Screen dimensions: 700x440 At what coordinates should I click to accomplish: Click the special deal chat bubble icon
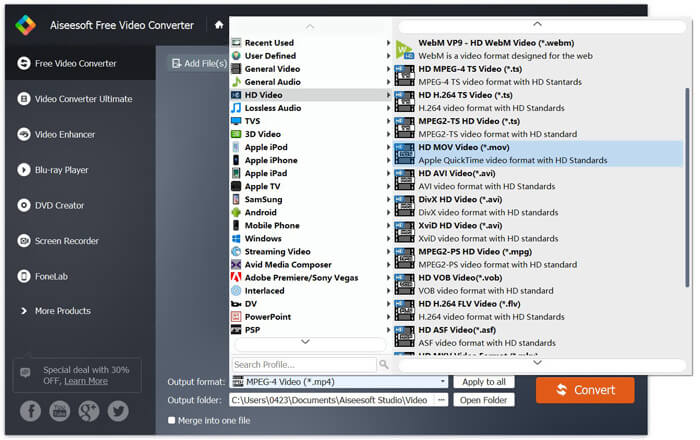coord(25,372)
